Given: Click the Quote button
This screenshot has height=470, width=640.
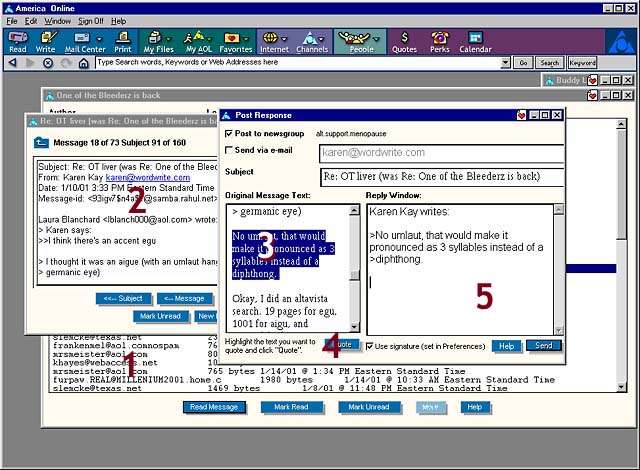Looking at the screenshot, I should (342, 345).
